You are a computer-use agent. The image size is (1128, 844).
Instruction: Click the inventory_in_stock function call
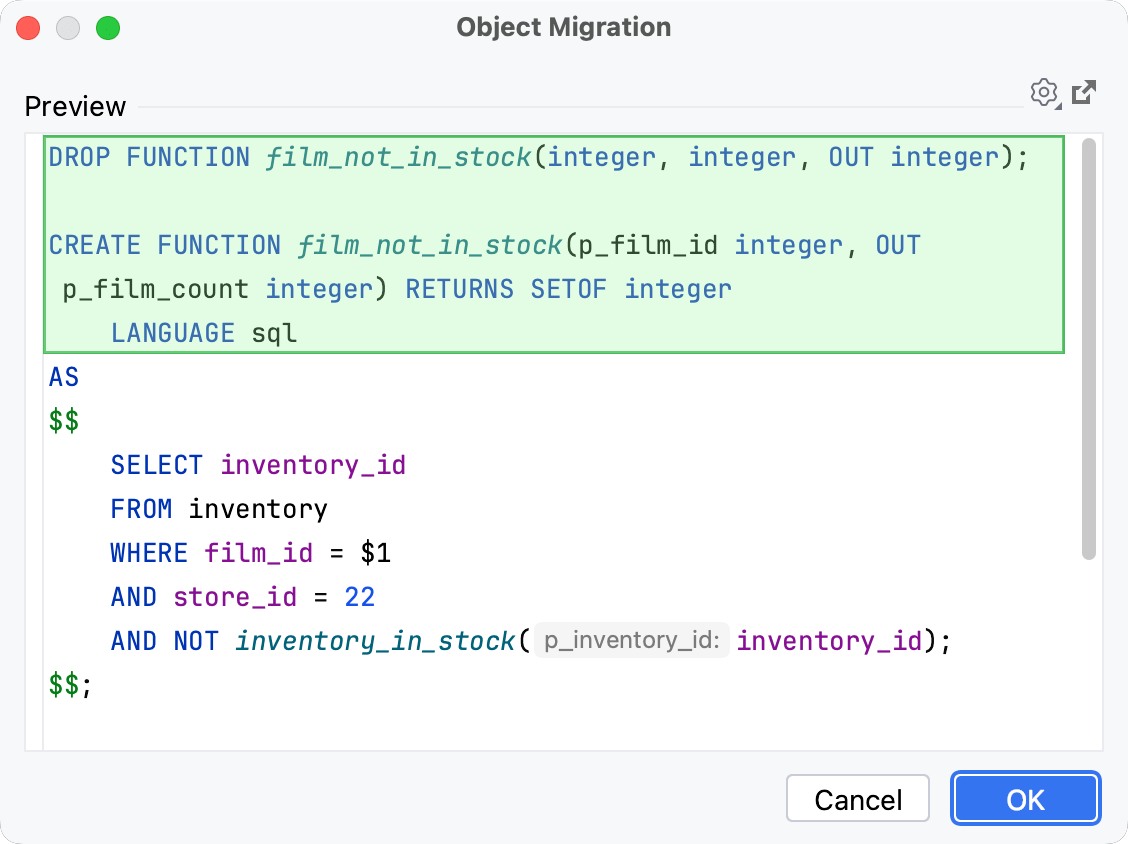pyautogui.click(x=375, y=640)
